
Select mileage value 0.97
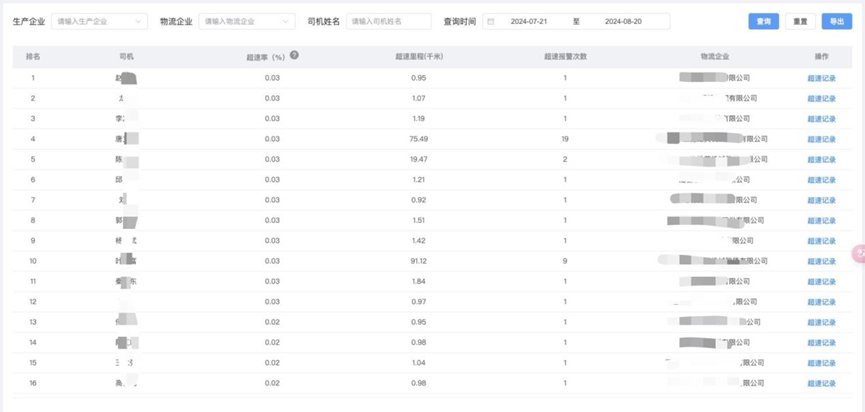click(419, 302)
